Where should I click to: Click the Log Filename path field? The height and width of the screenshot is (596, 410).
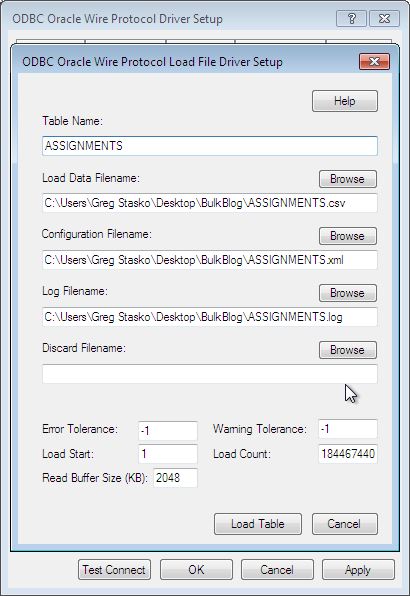pos(210,317)
